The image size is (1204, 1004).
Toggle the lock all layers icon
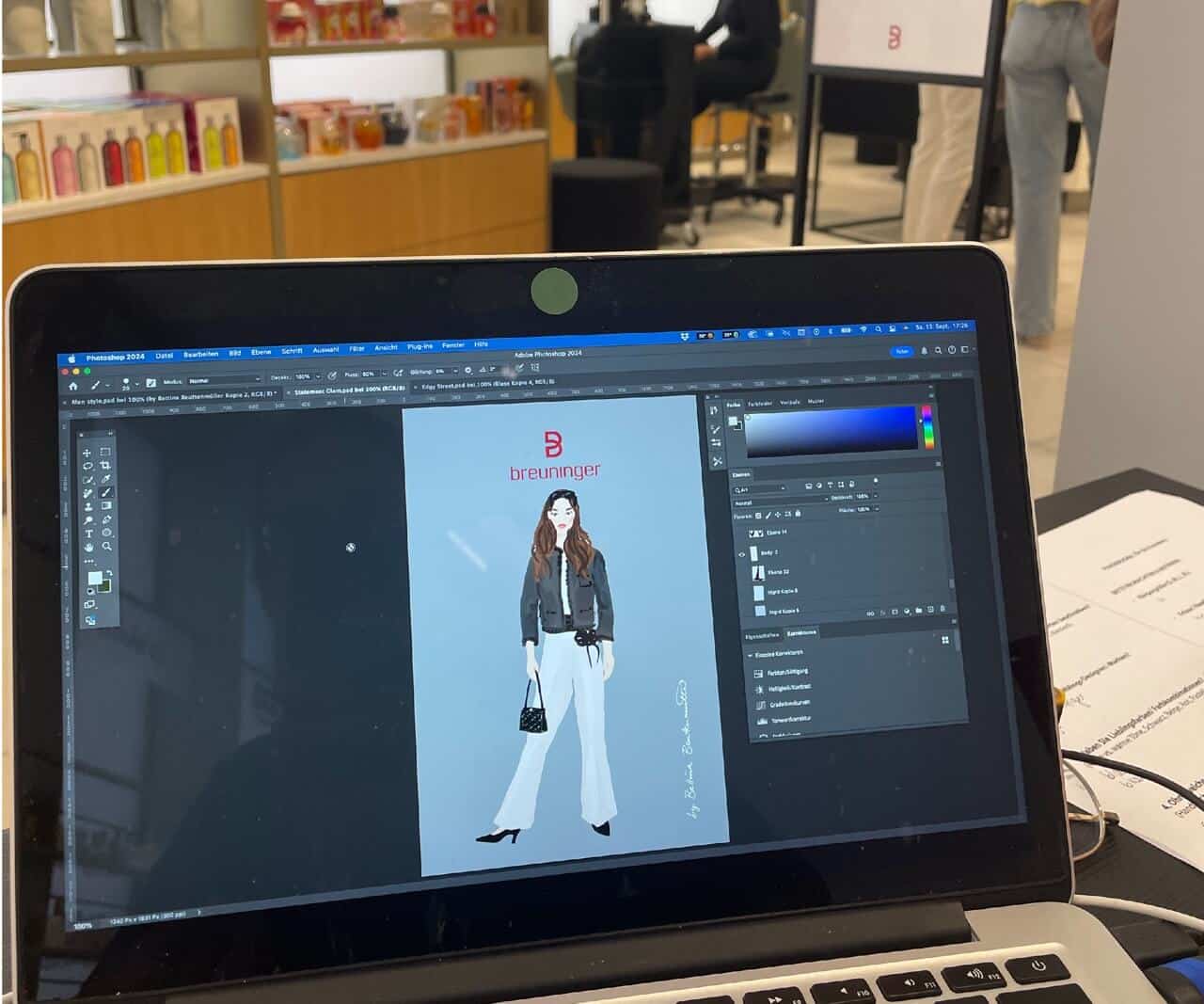pyautogui.click(x=798, y=514)
